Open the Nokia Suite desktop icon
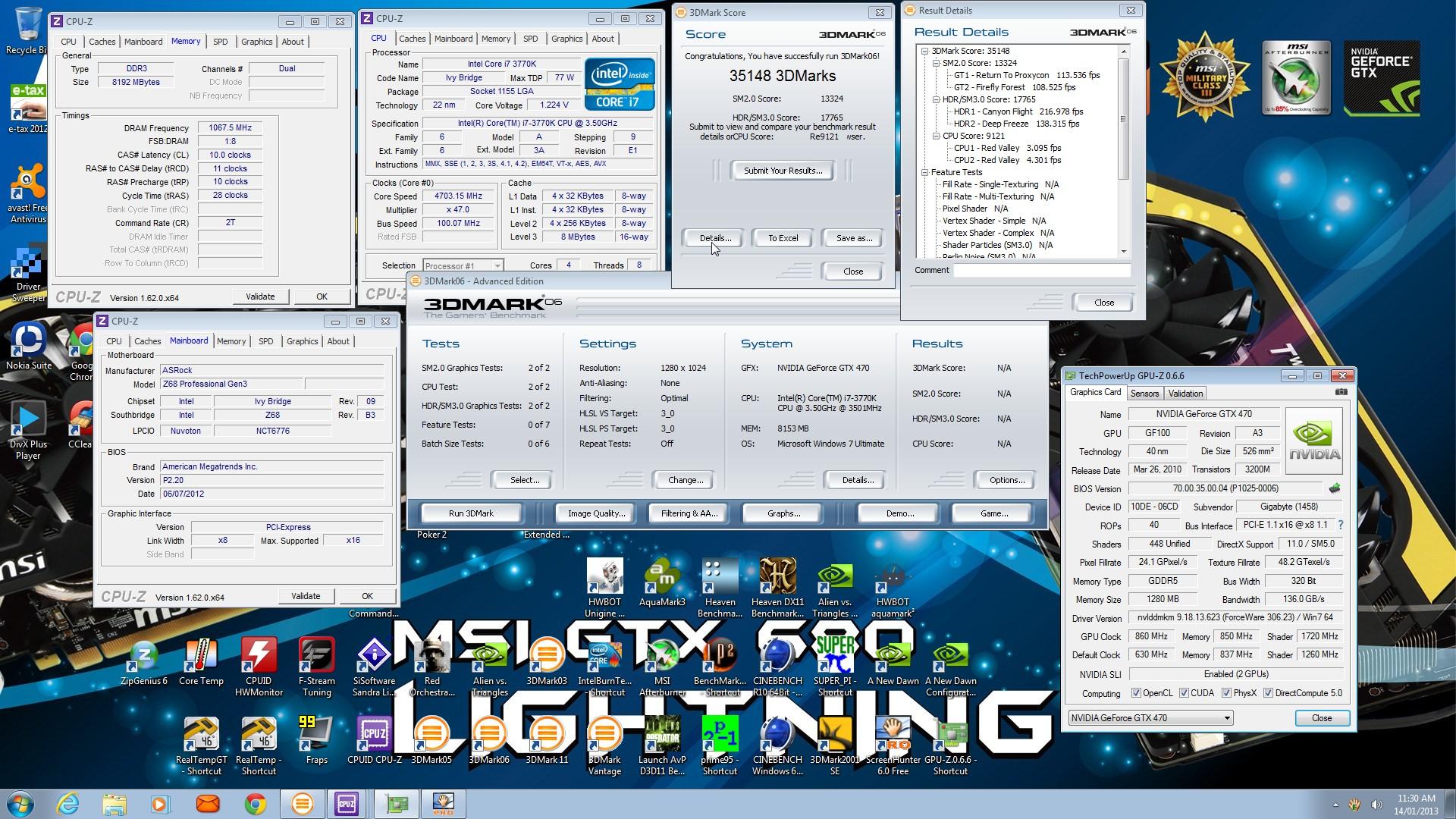The width and height of the screenshot is (1456, 819). [x=29, y=346]
